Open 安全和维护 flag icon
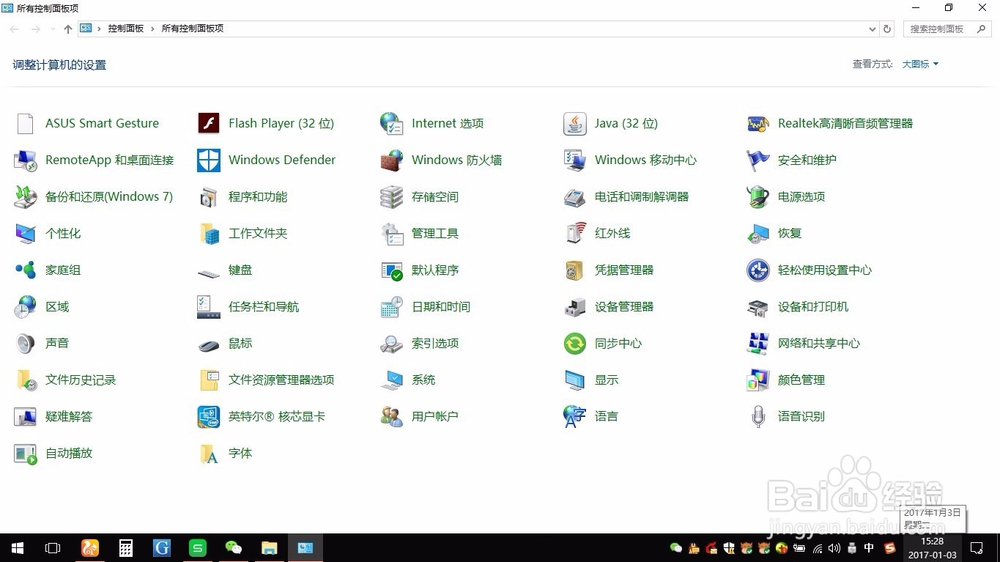The image size is (1000, 562). pos(758,160)
